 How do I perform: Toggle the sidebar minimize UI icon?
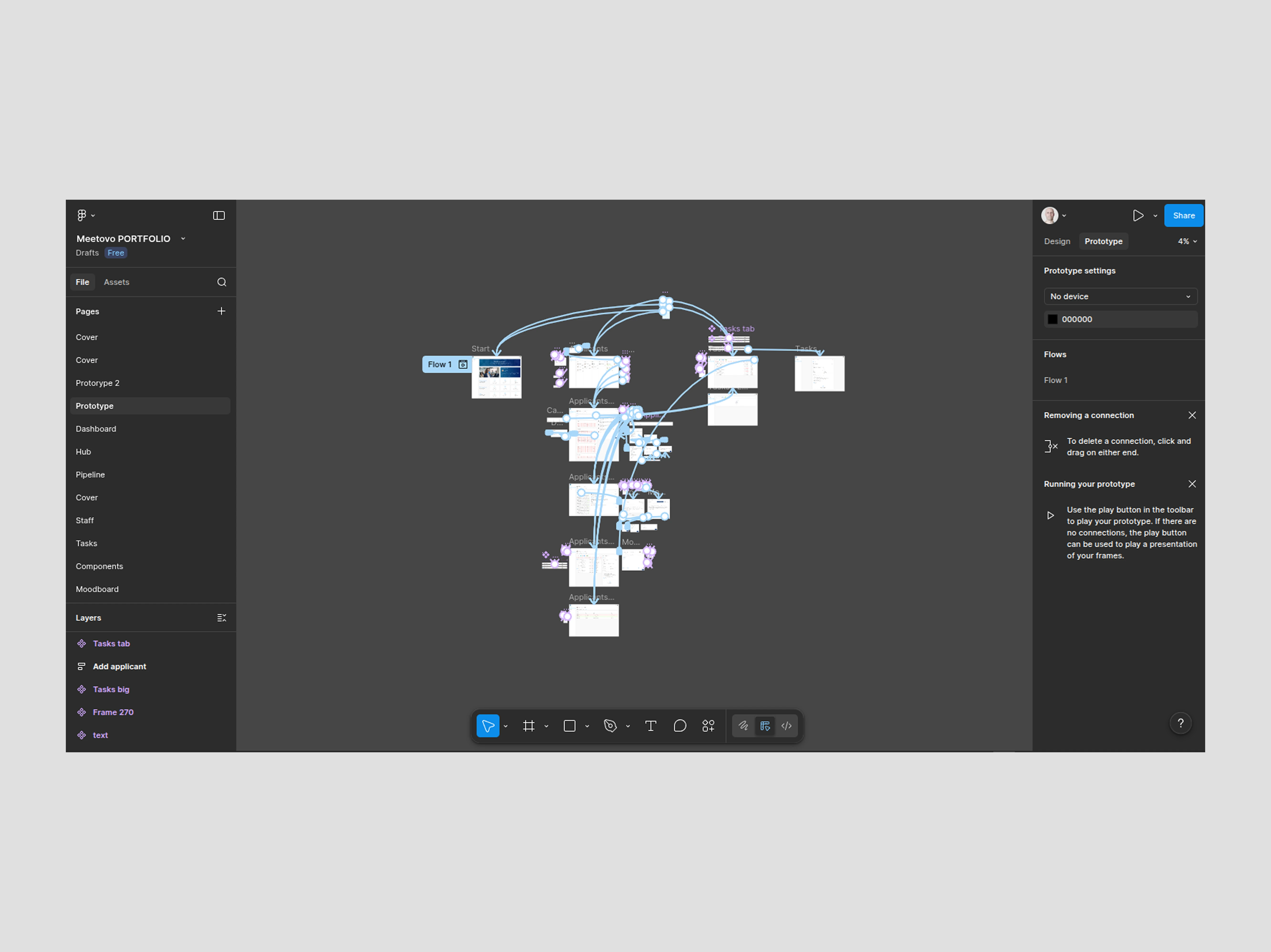[219, 215]
